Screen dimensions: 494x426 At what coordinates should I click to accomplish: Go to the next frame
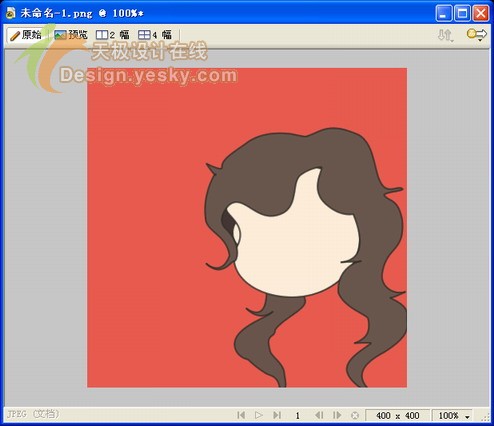tap(337, 415)
